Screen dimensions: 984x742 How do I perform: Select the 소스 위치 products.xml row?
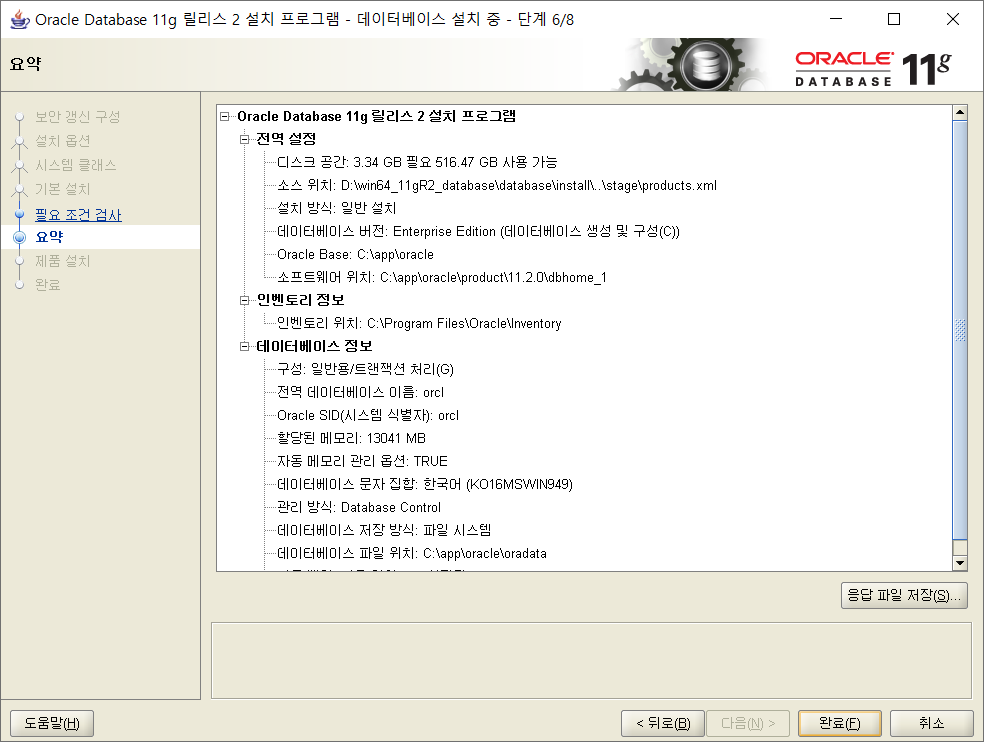coord(496,186)
